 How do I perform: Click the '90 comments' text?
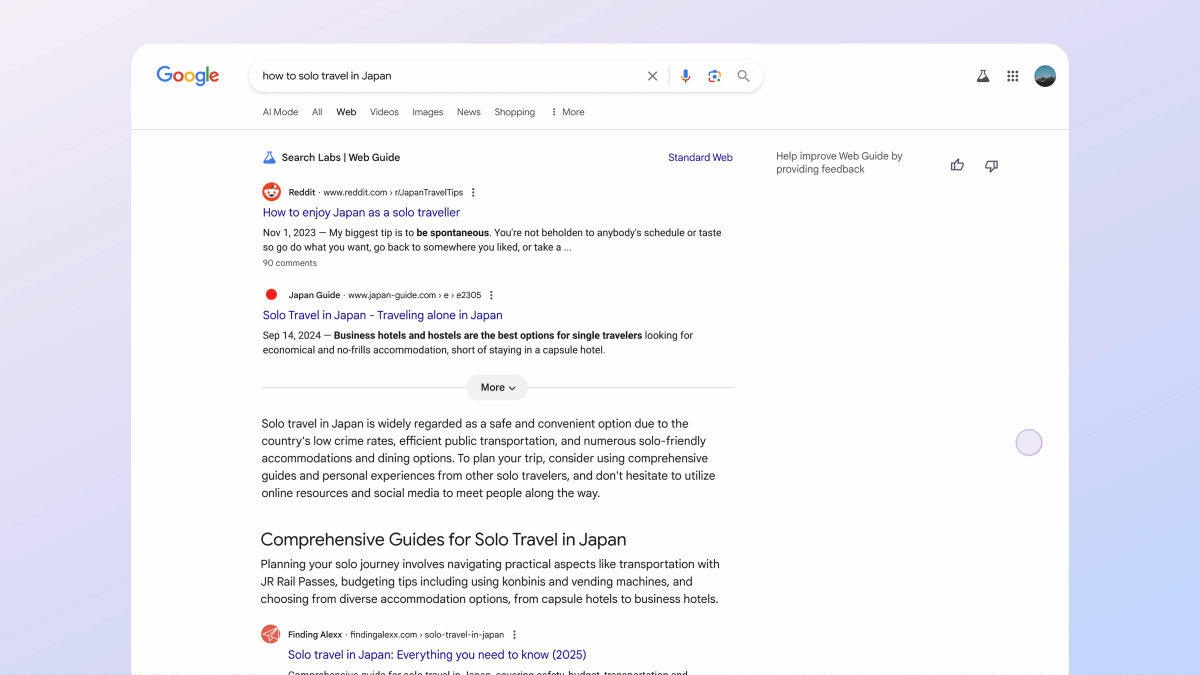click(x=290, y=263)
